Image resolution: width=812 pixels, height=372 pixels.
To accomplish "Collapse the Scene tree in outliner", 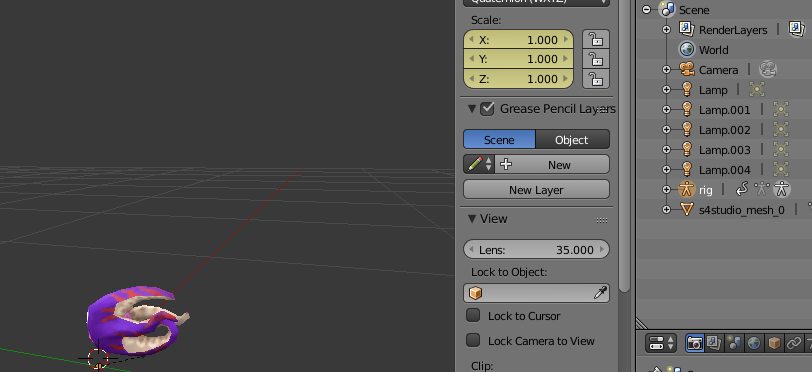I will 646,9.
